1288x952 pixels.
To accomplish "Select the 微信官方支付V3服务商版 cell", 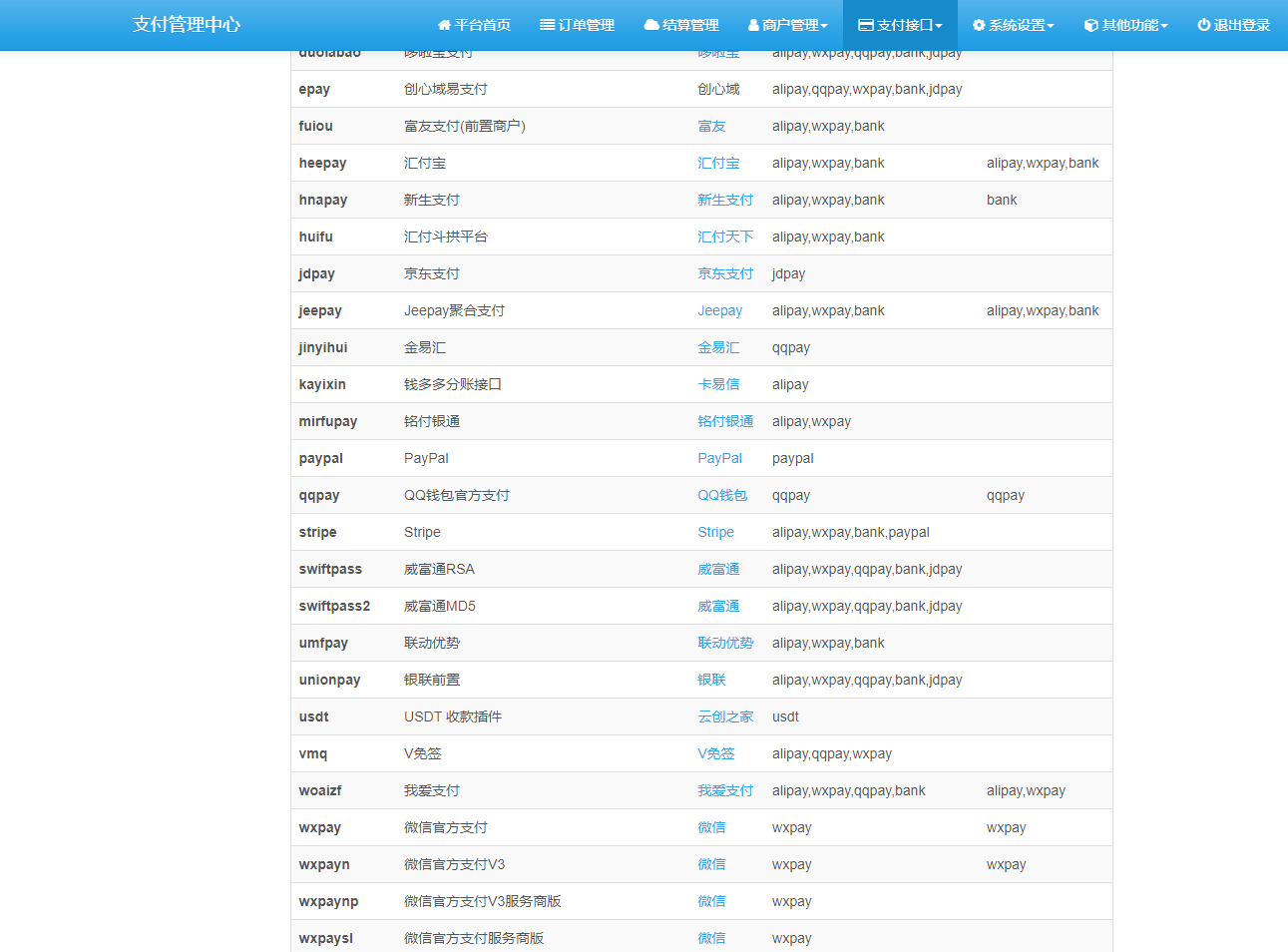I will (483, 901).
